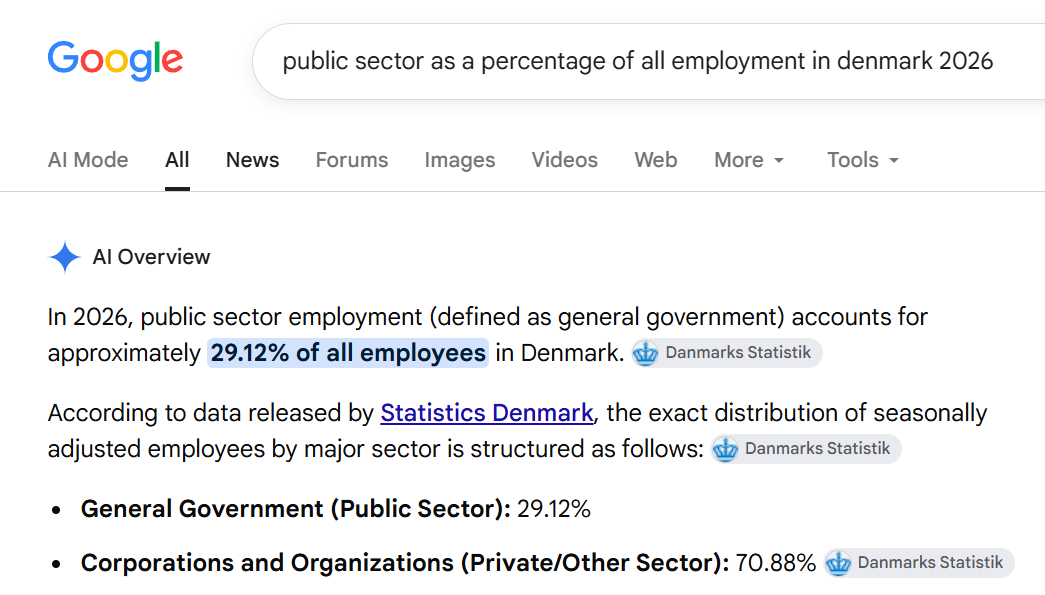
Task: Open the More dropdown arrow
Action: 778,161
